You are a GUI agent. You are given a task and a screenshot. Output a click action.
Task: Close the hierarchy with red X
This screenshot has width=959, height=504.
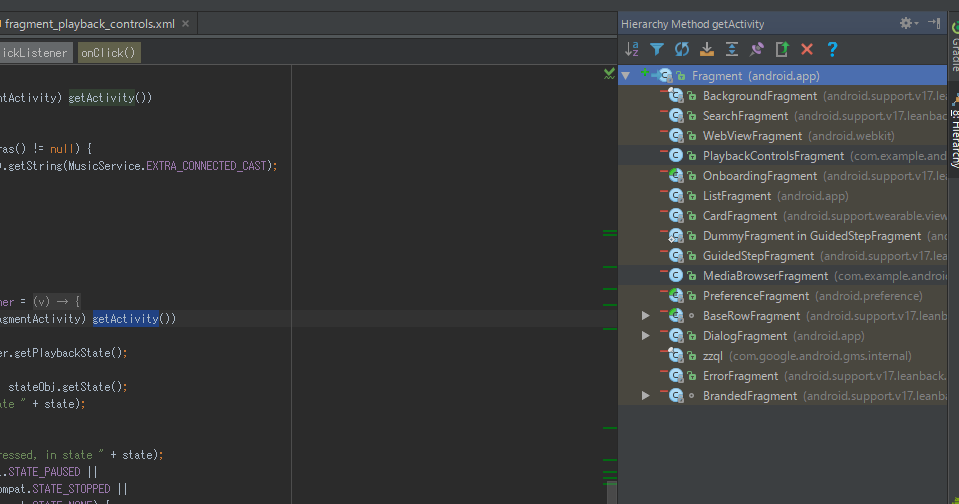click(807, 49)
